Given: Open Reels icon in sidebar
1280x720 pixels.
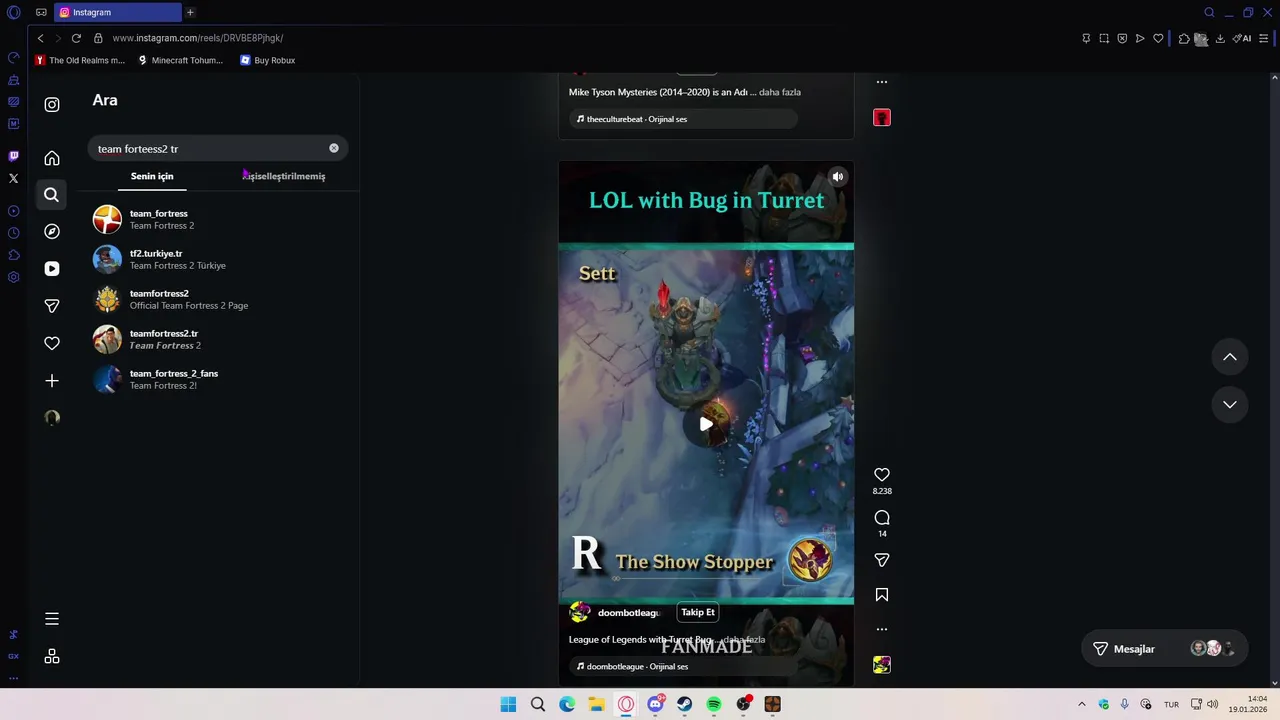Looking at the screenshot, I should tap(52, 268).
